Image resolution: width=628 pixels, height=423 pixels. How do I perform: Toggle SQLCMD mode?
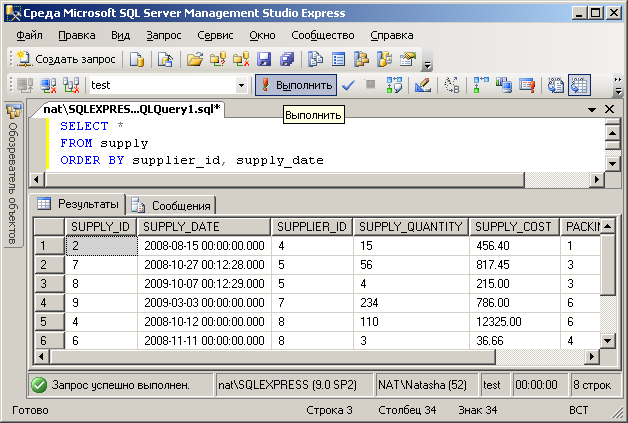pyautogui.click(x=527, y=85)
